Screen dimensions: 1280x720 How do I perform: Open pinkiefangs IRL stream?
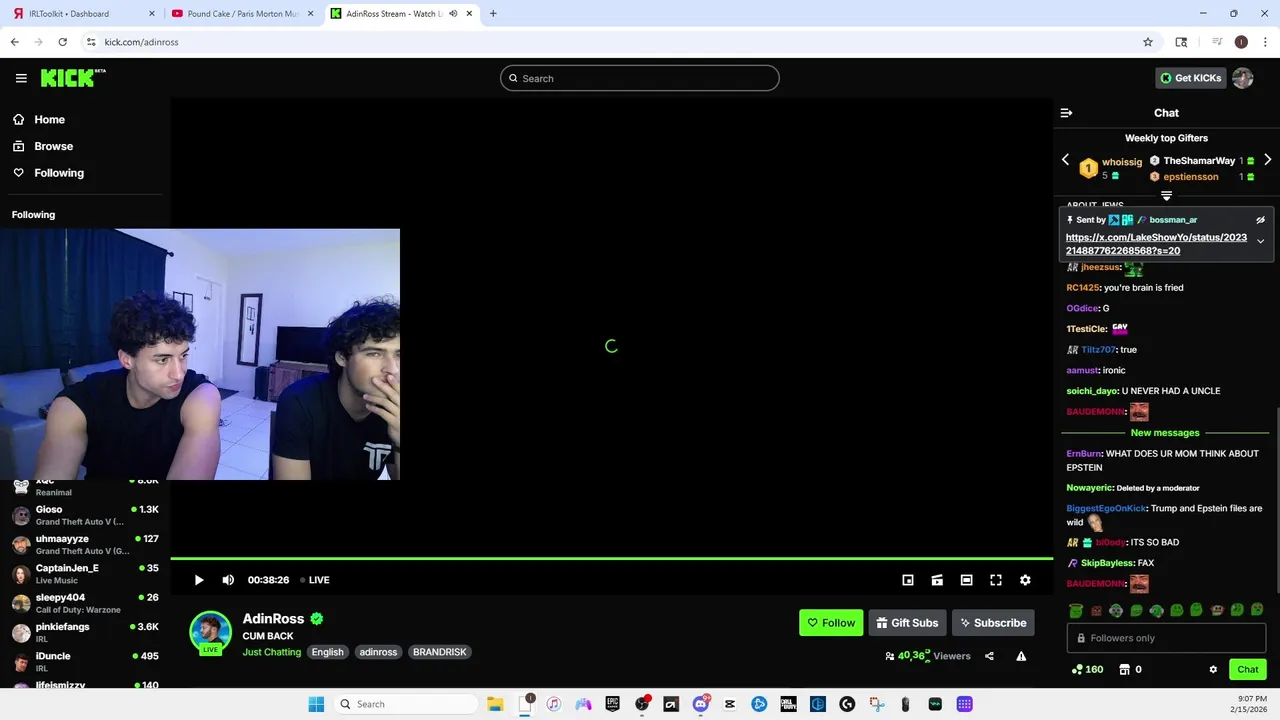click(x=85, y=633)
